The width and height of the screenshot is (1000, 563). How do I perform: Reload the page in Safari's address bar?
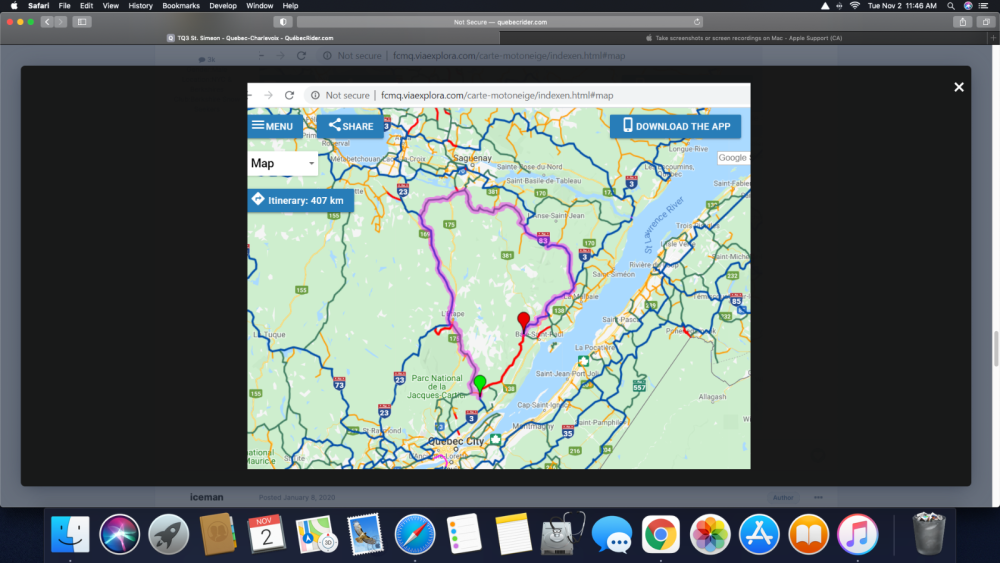point(696,22)
